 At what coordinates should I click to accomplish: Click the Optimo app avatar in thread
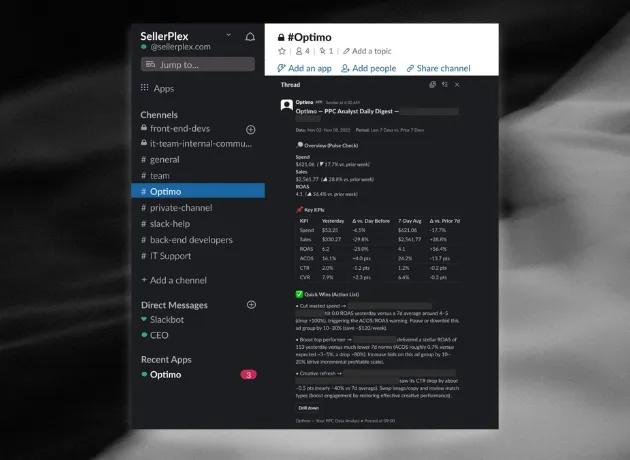coord(286,105)
